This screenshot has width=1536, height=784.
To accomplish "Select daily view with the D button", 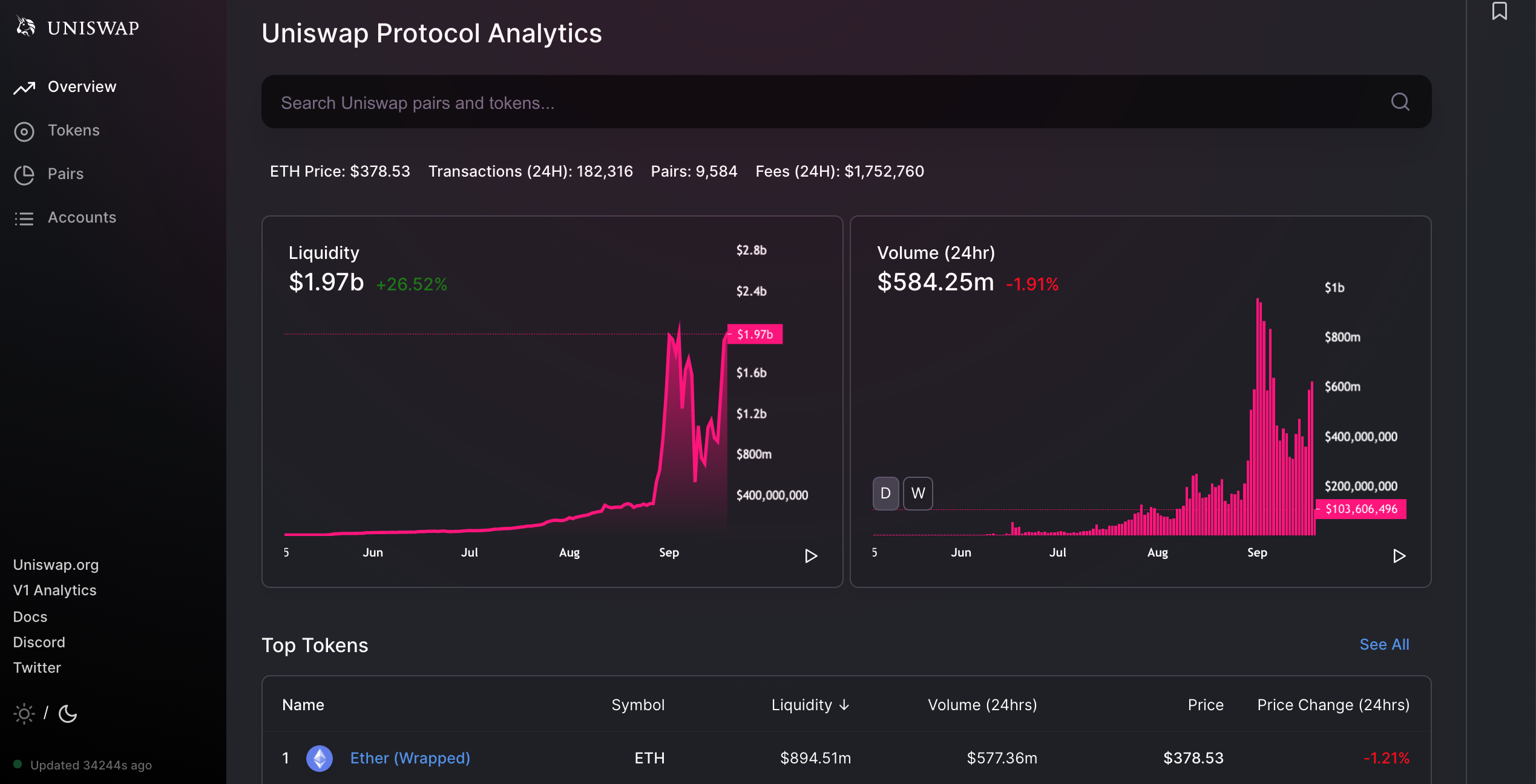I will (885, 493).
